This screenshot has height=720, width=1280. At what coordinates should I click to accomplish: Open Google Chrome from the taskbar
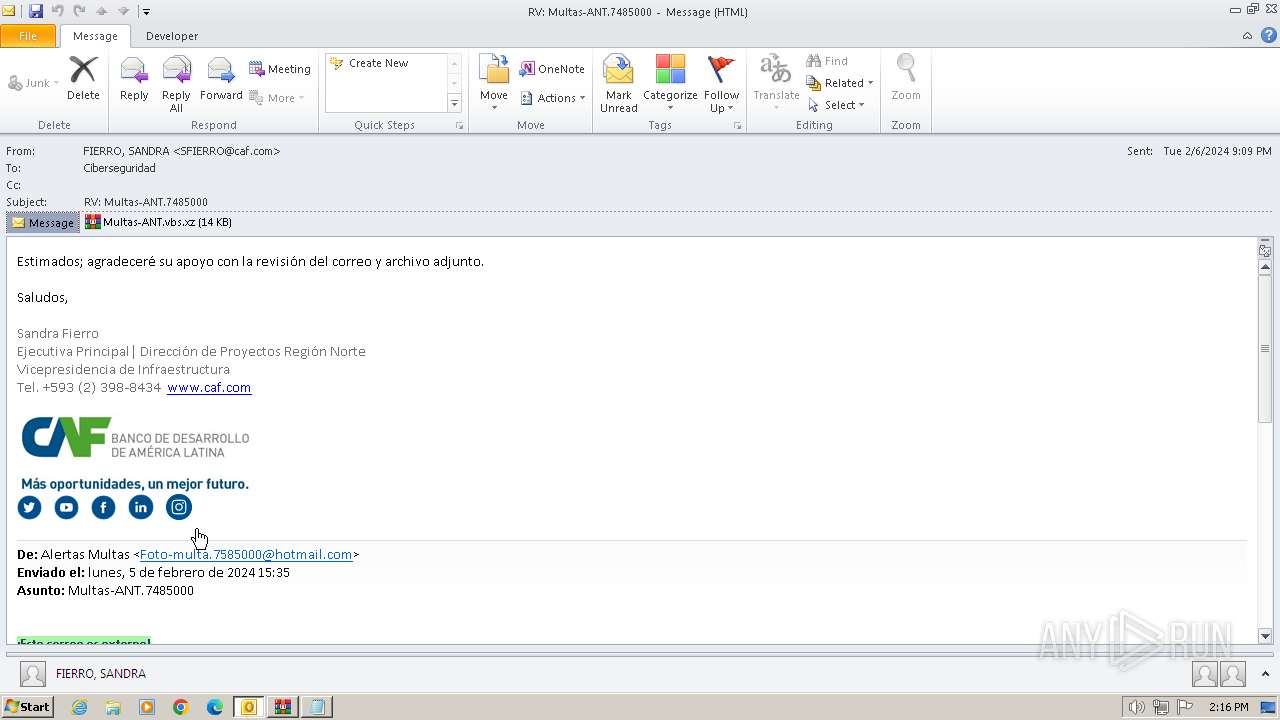pos(180,707)
